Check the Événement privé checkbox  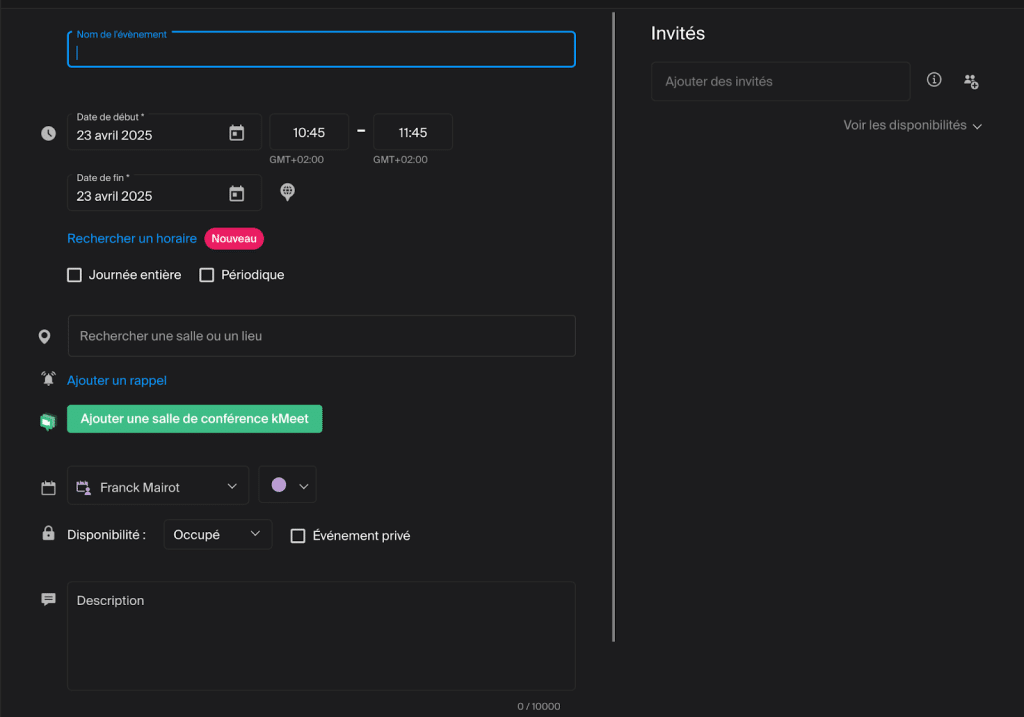[298, 536]
